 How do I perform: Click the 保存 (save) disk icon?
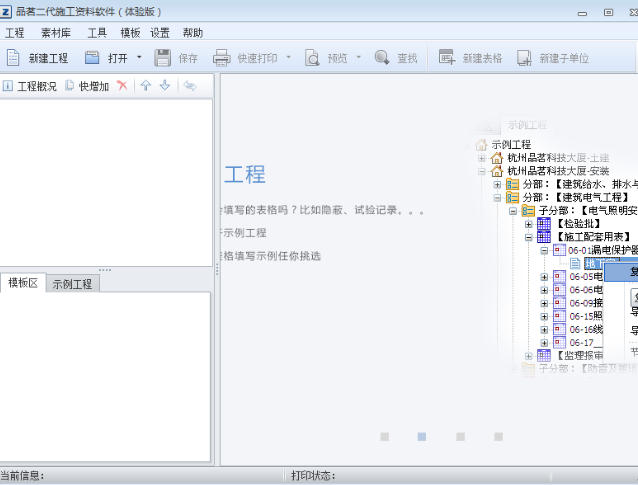pos(163,58)
